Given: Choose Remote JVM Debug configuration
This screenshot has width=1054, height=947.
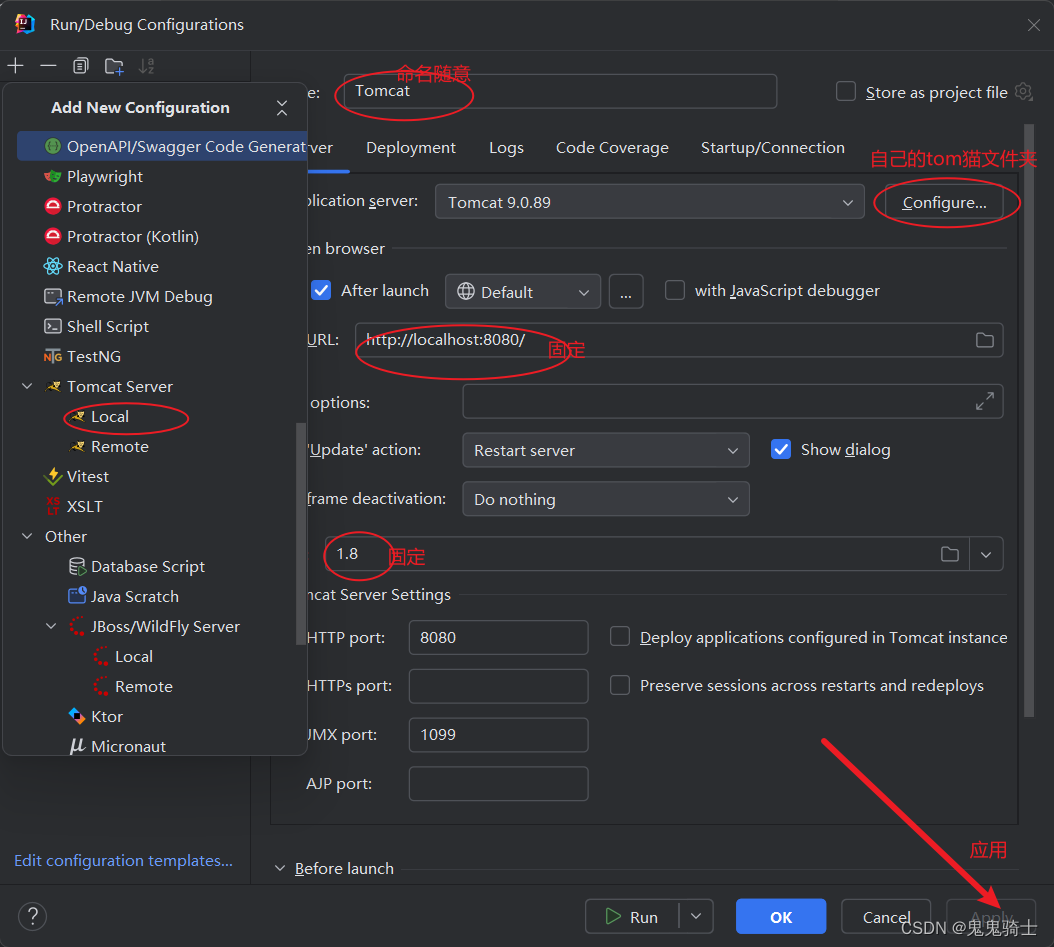Looking at the screenshot, I should point(139,296).
